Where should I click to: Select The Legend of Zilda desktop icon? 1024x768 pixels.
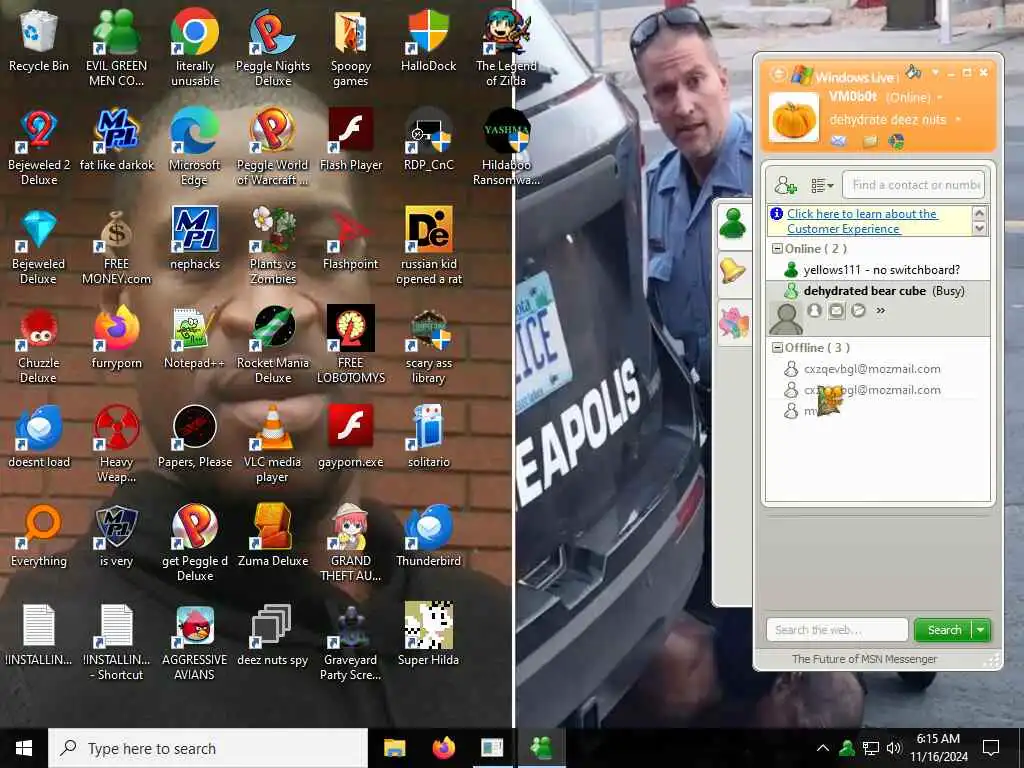click(x=507, y=48)
